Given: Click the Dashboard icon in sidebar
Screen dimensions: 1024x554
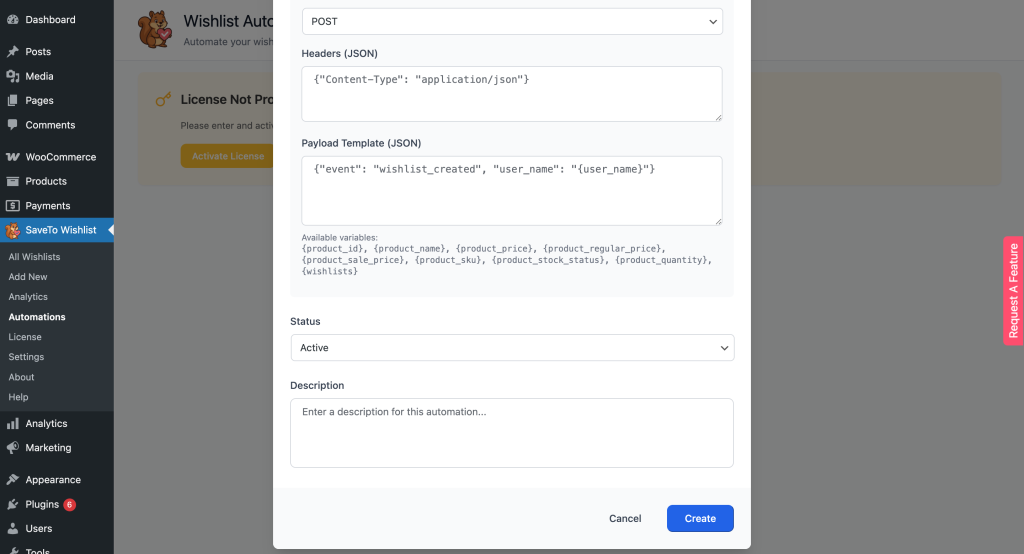Looking at the screenshot, I should click(x=12, y=20).
